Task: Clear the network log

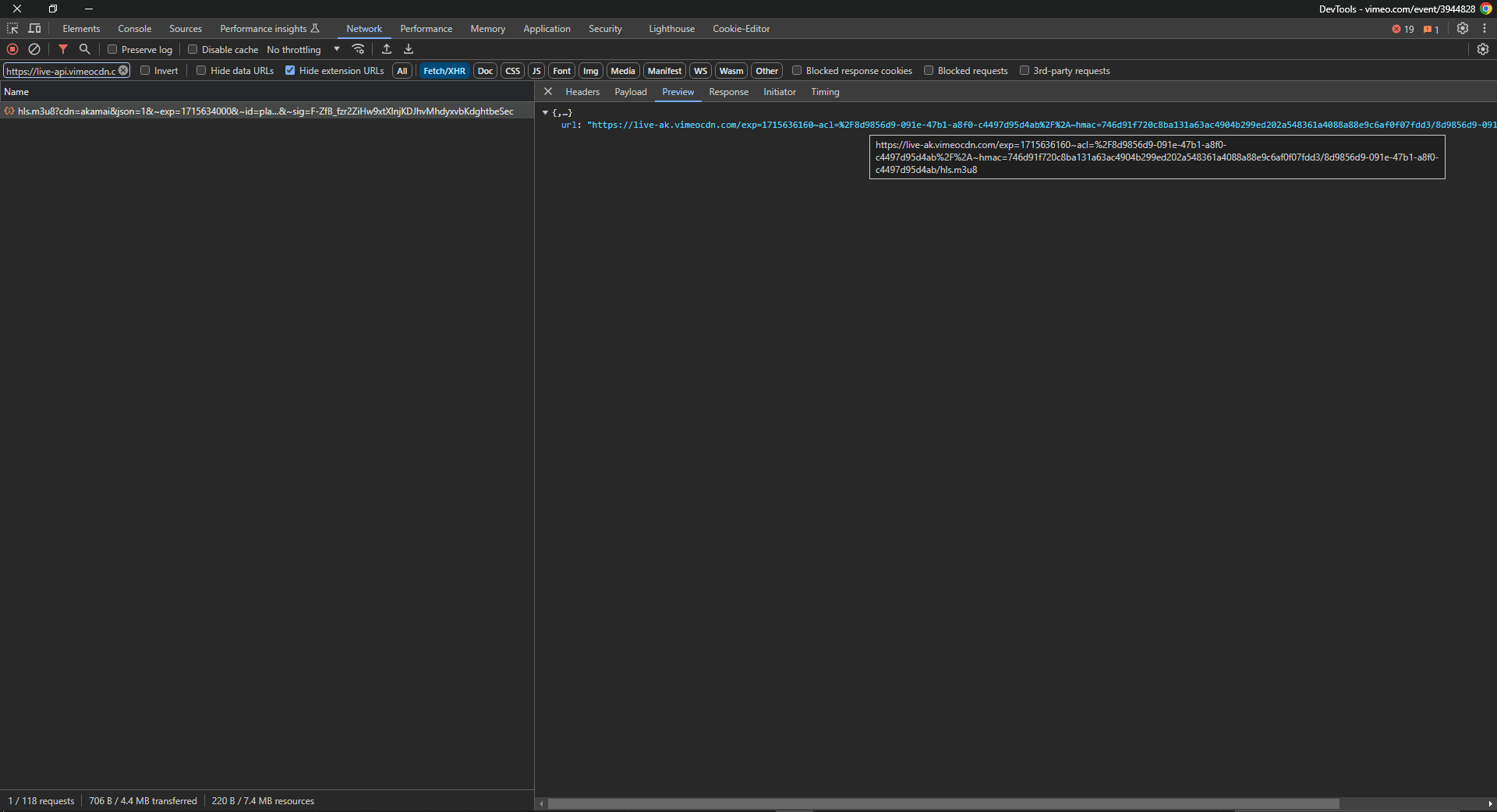Action: click(x=34, y=49)
